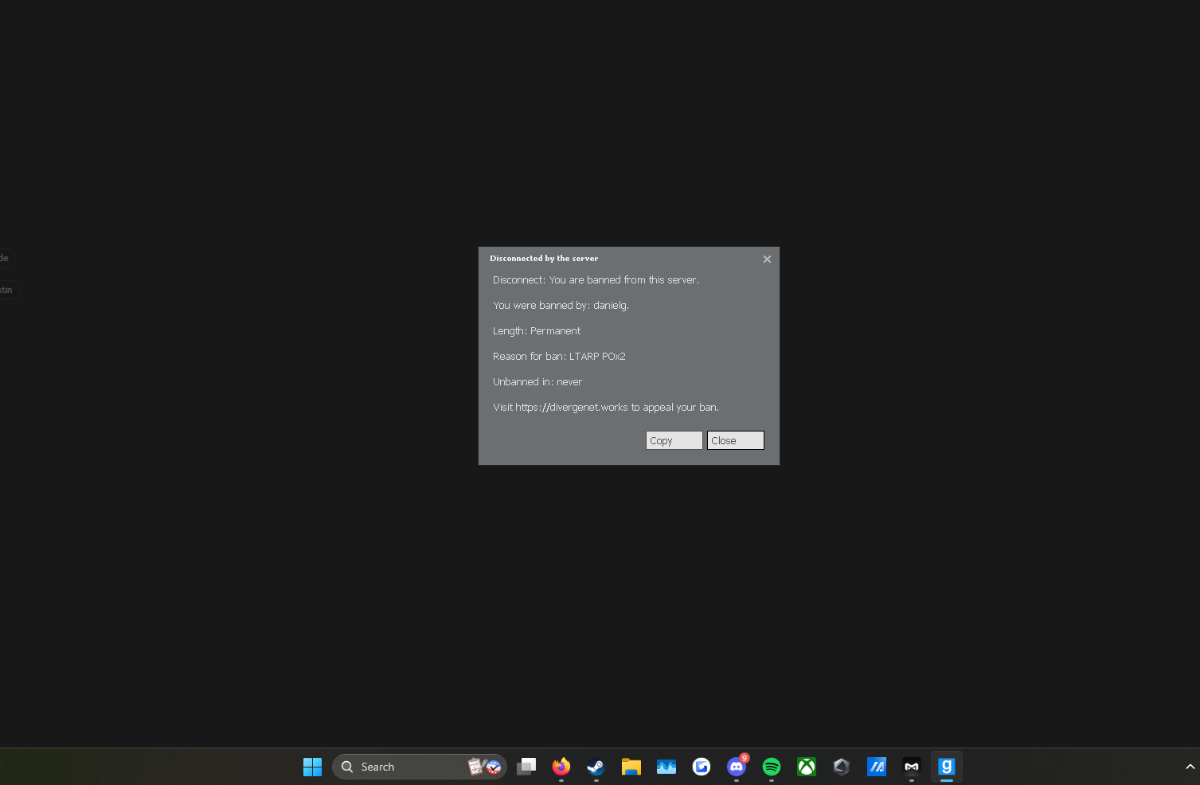Switch to the Garry's Mod taskbar icon

click(x=946, y=767)
